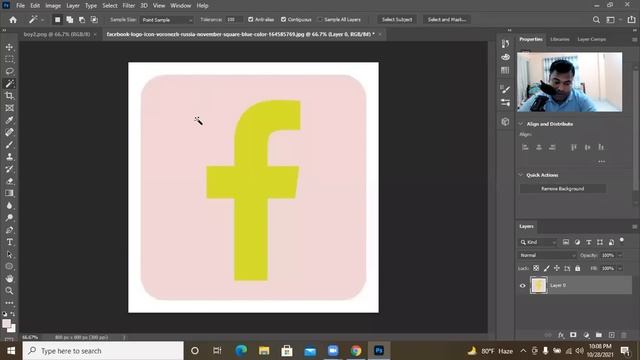Select the Crop tool
Image resolution: width=640 pixels, height=360 pixels.
pos(9,96)
